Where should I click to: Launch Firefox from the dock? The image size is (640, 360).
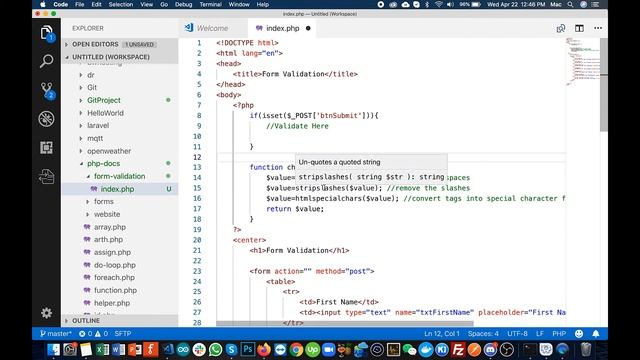[x=264, y=350]
